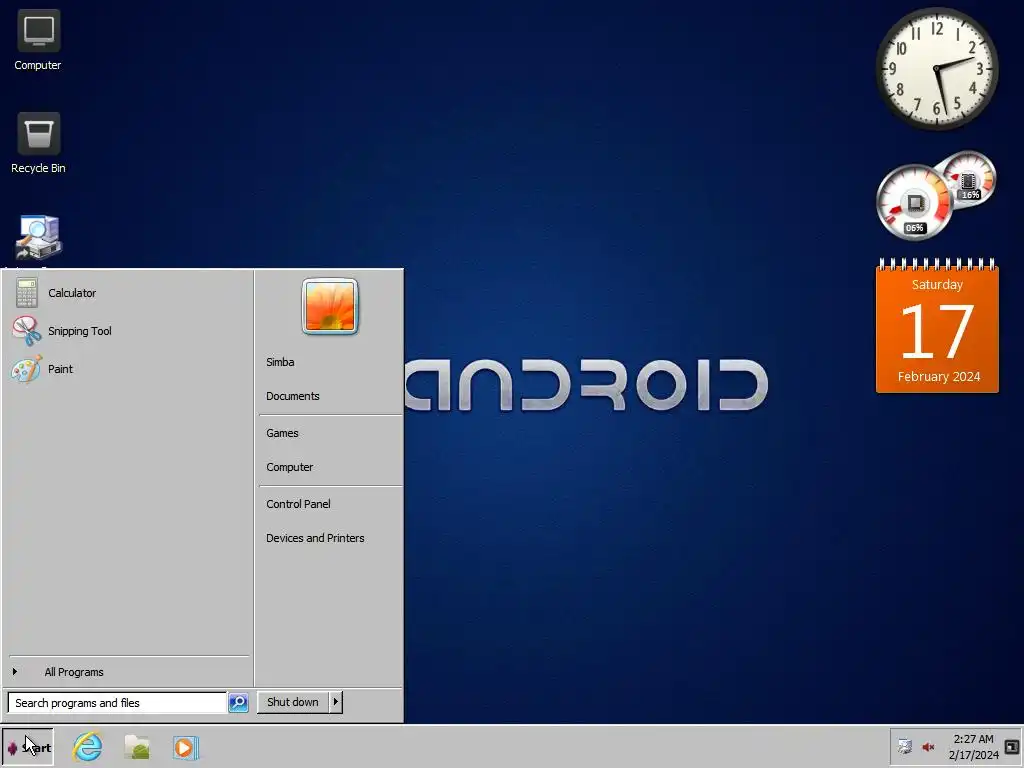The image size is (1024, 768).
Task: Open the Simba user folder
Action: pyautogui.click(x=280, y=362)
